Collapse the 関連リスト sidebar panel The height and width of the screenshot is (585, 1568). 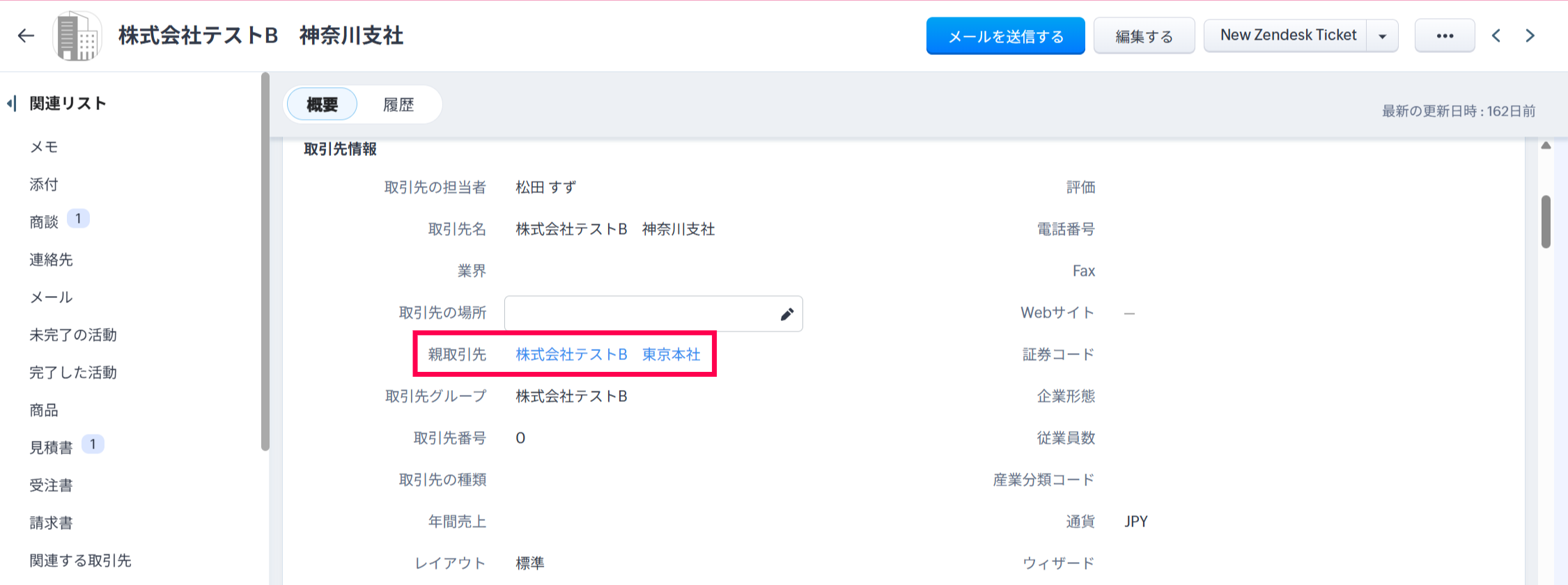pos(11,104)
